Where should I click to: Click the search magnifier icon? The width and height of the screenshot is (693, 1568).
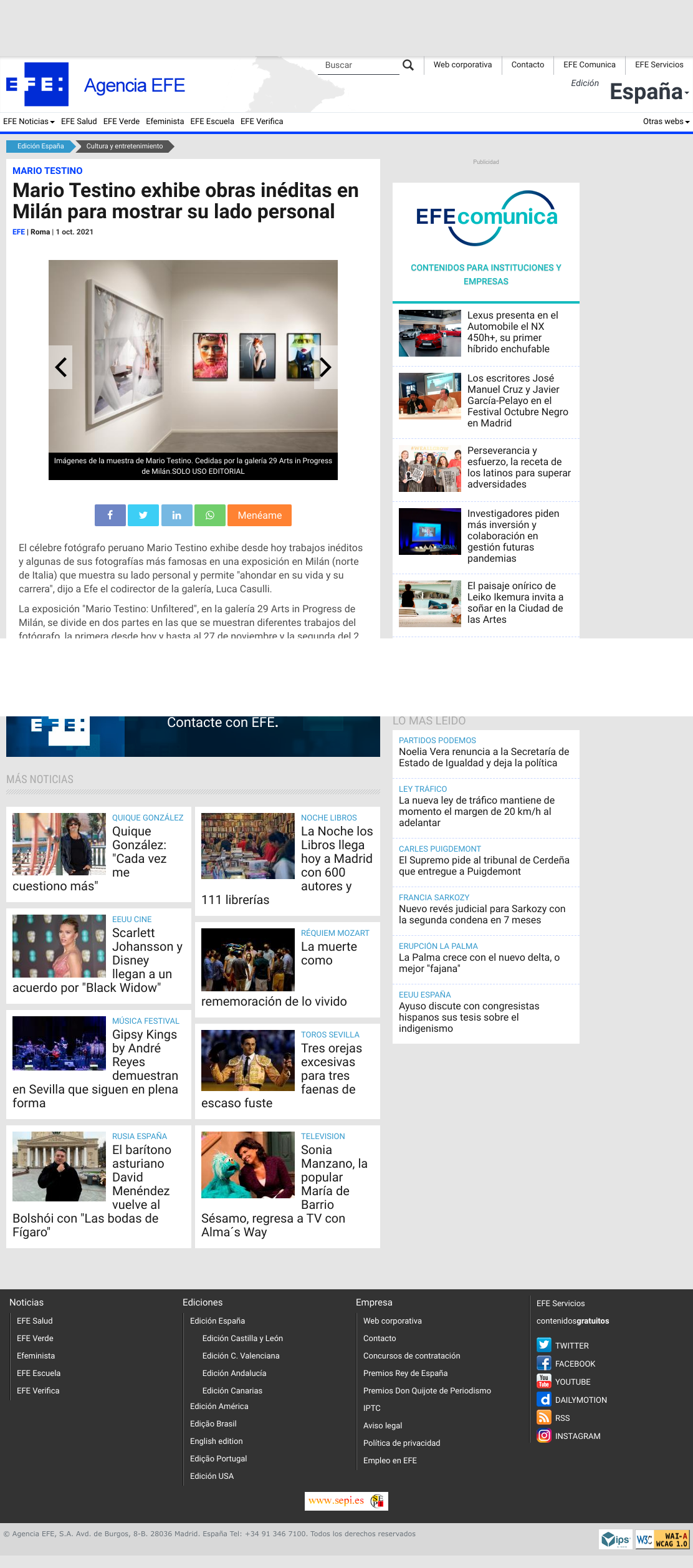[408, 65]
